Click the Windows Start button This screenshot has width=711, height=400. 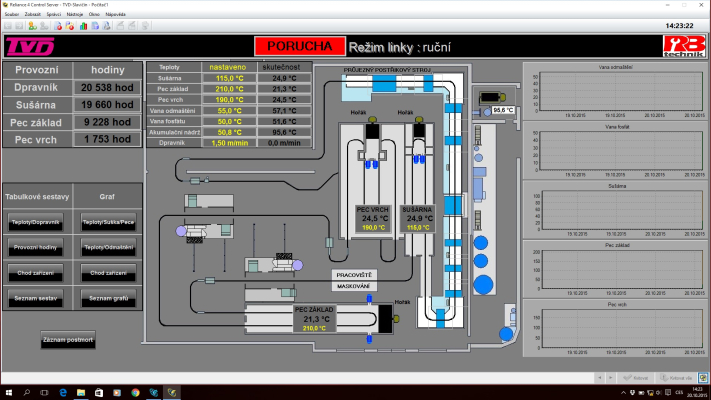coord(9,391)
